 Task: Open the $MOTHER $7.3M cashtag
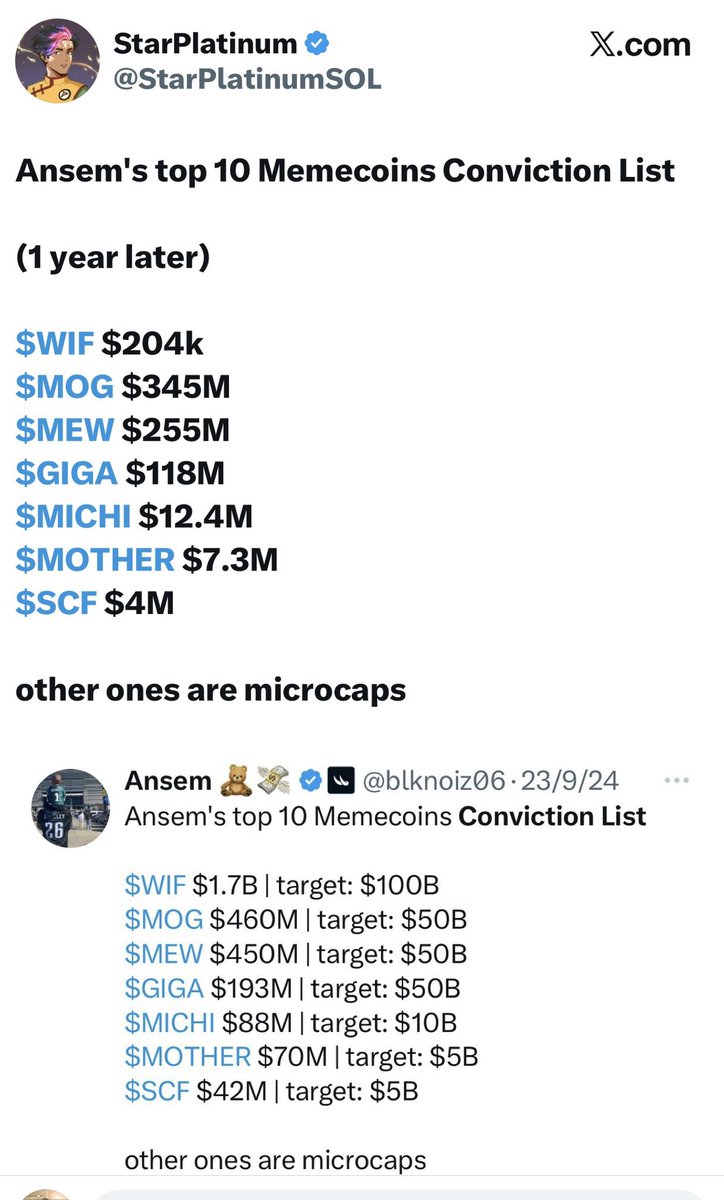[x=95, y=559]
